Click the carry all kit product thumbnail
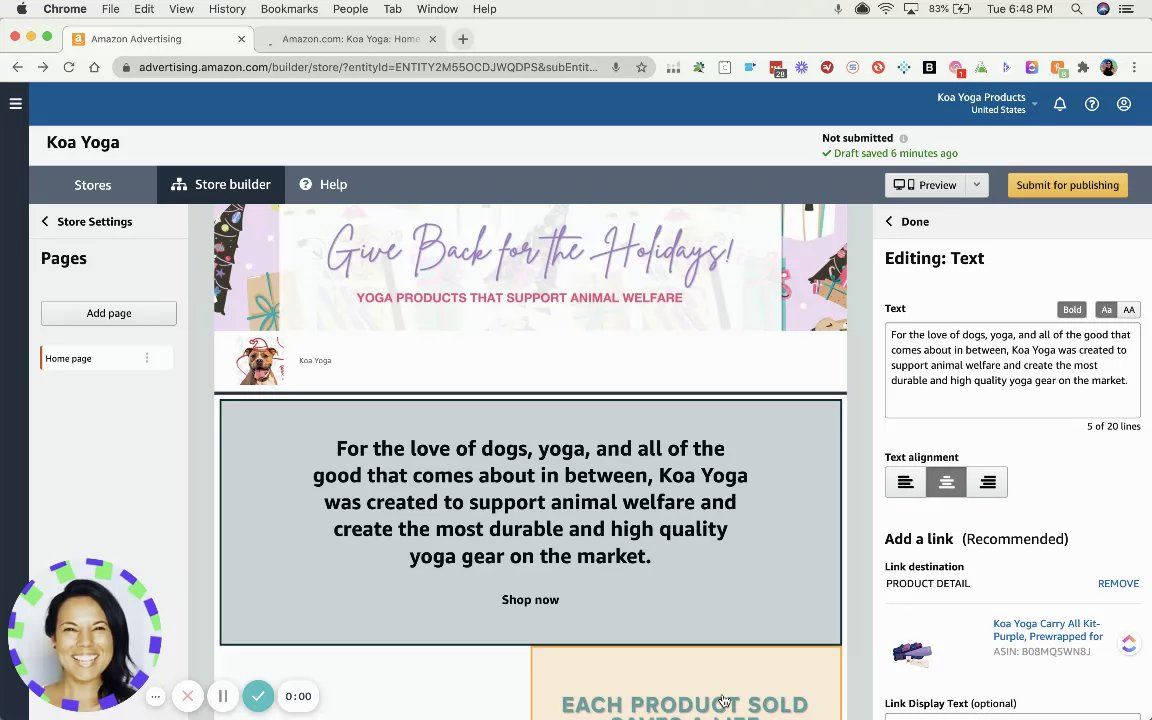 click(912, 652)
